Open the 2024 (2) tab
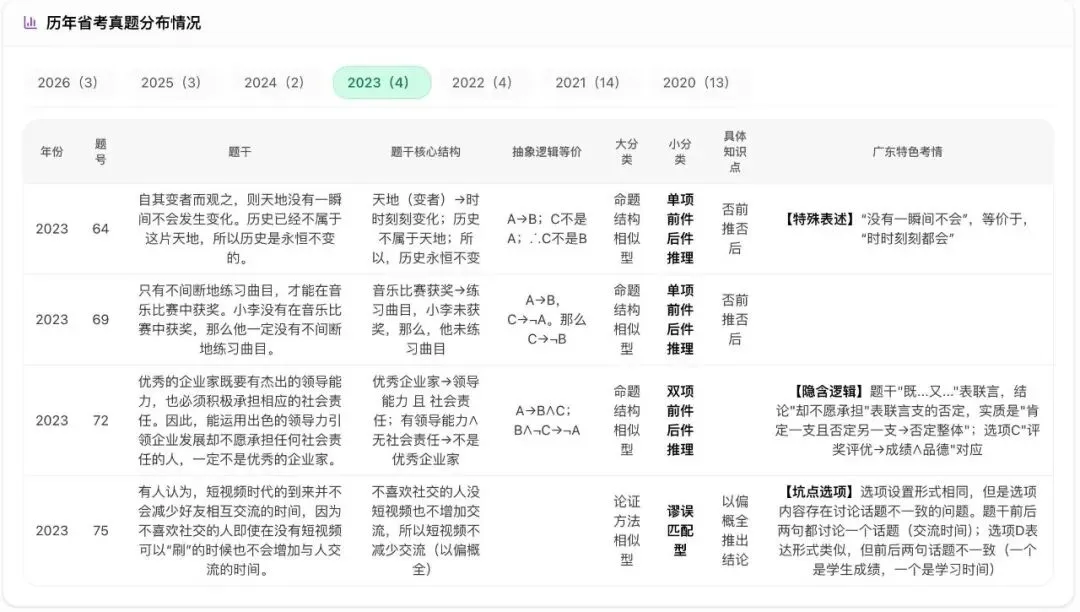The width and height of the screenshot is (1080, 612). click(x=274, y=83)
